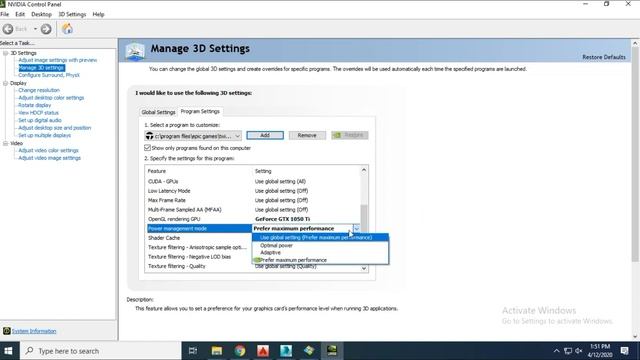This screenshot has height=360, width=640.
Task: Select the Power management mode row
Action: (199, 229)
